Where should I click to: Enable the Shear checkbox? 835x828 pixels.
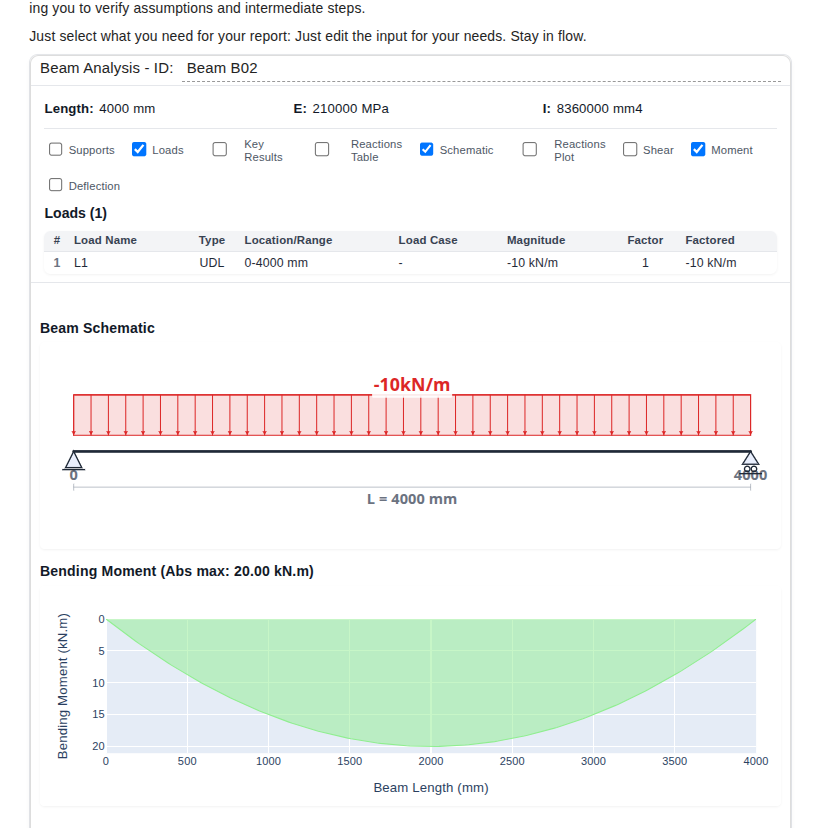click(629, 148)
